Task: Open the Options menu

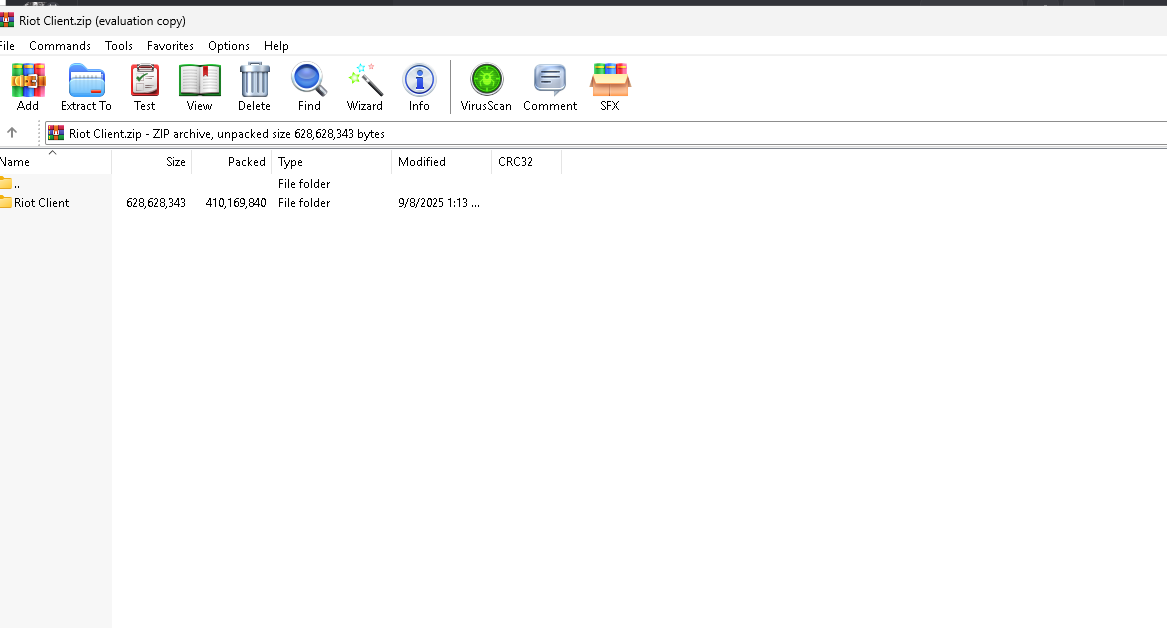Action: pos(228,45)
